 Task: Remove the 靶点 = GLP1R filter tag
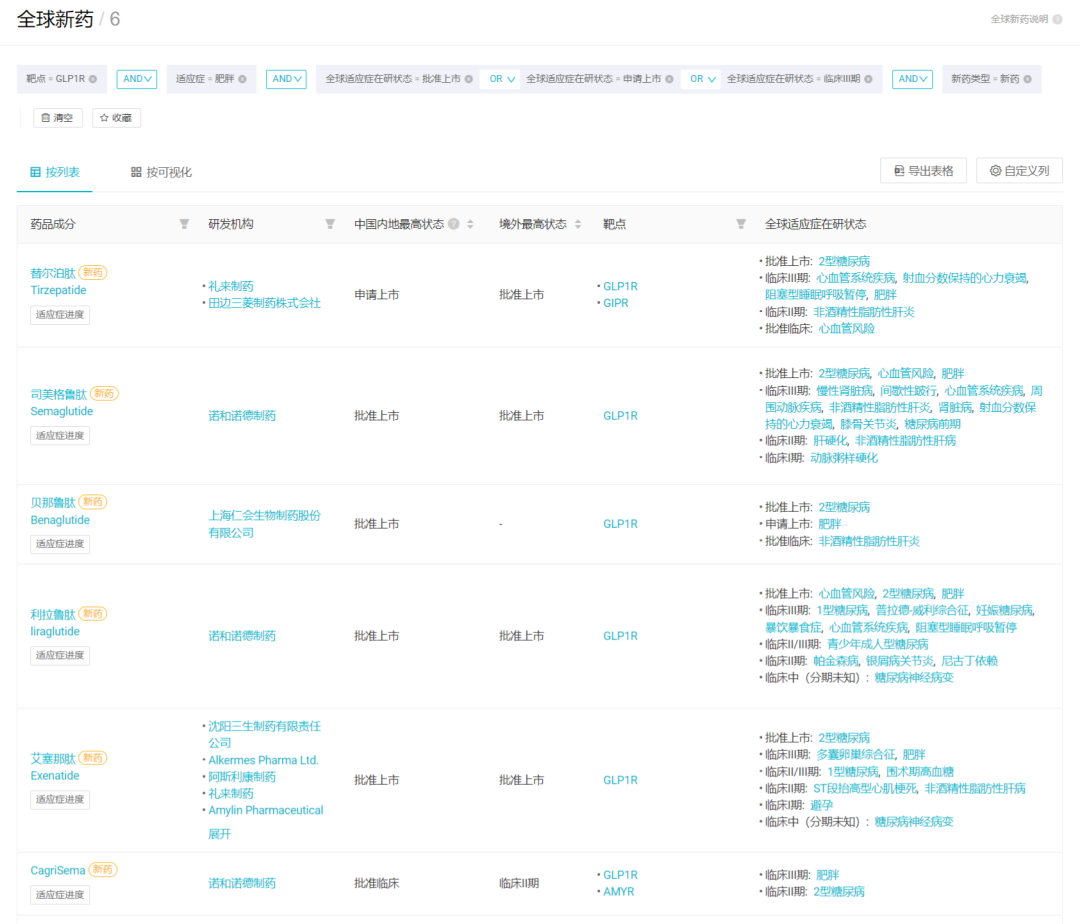(x=93, y=79)
